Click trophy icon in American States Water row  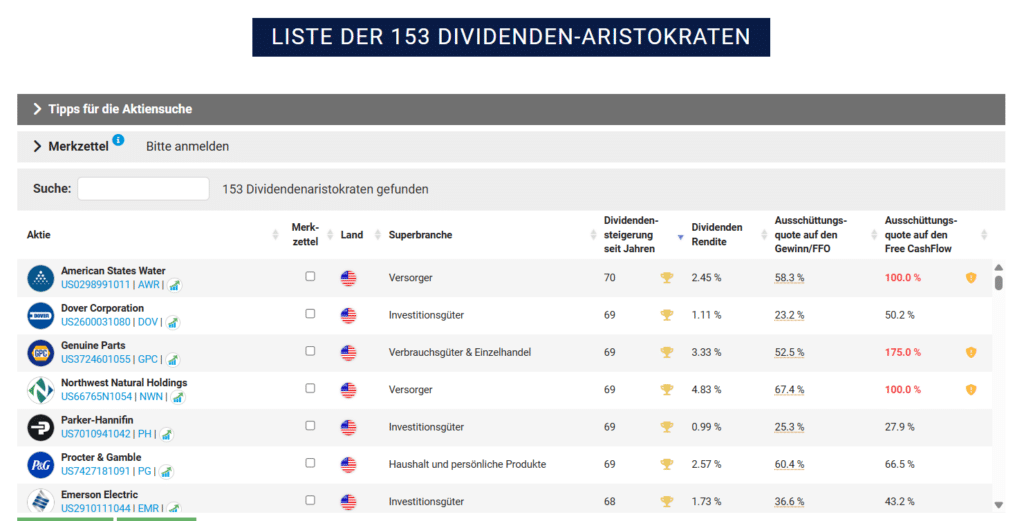point(666,277)
